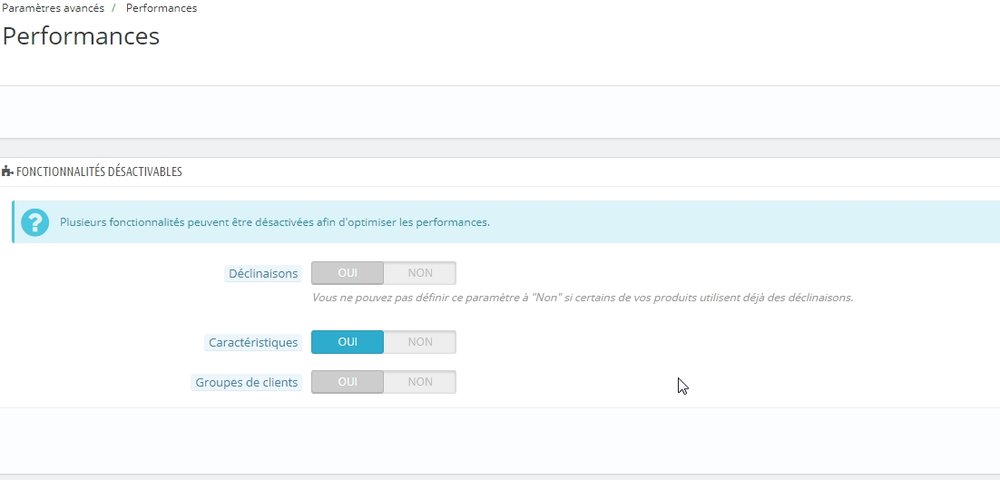Turn Groupes de clients to OUI

[x=347, y=382]
